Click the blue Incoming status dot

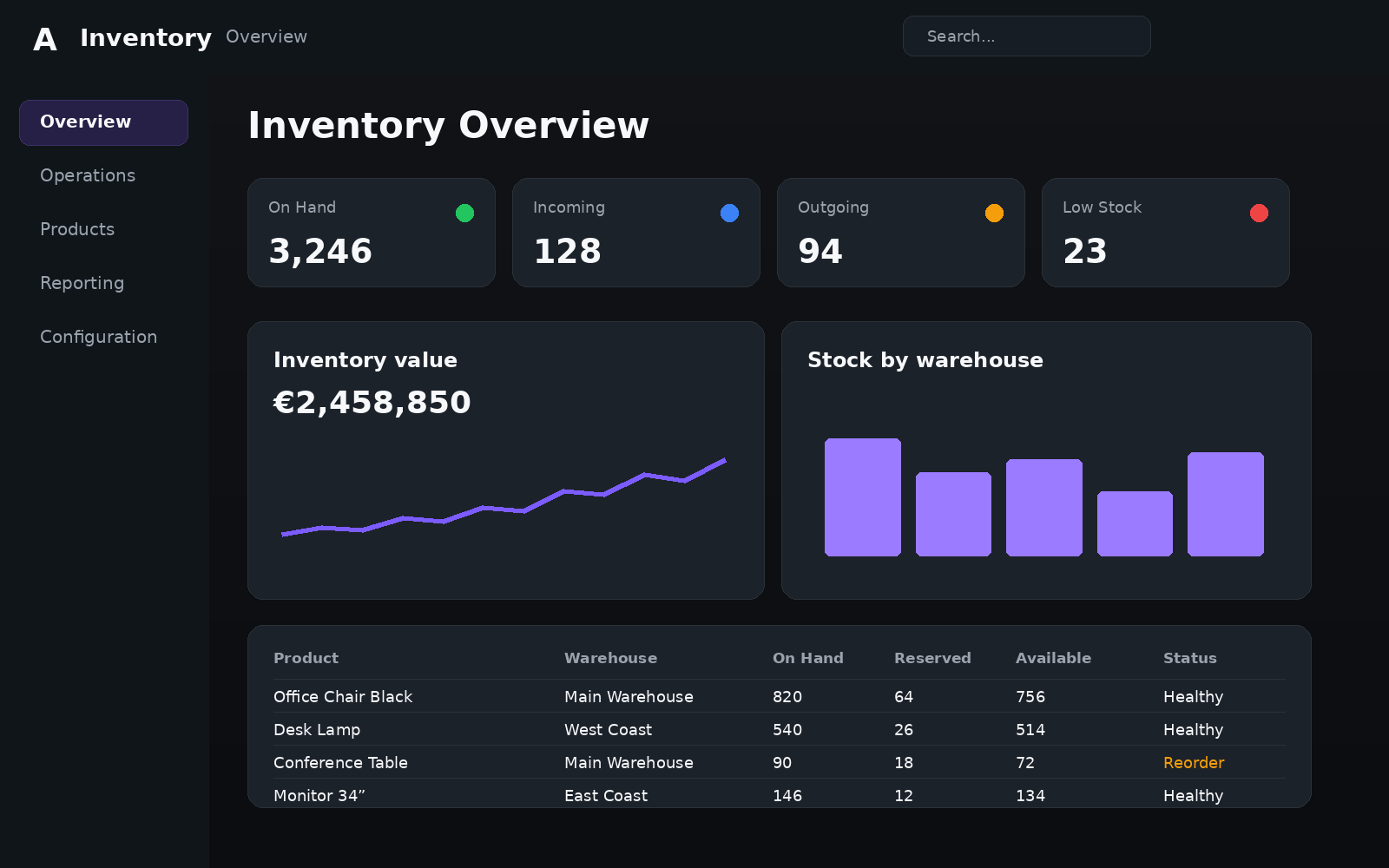pos(729,213)
